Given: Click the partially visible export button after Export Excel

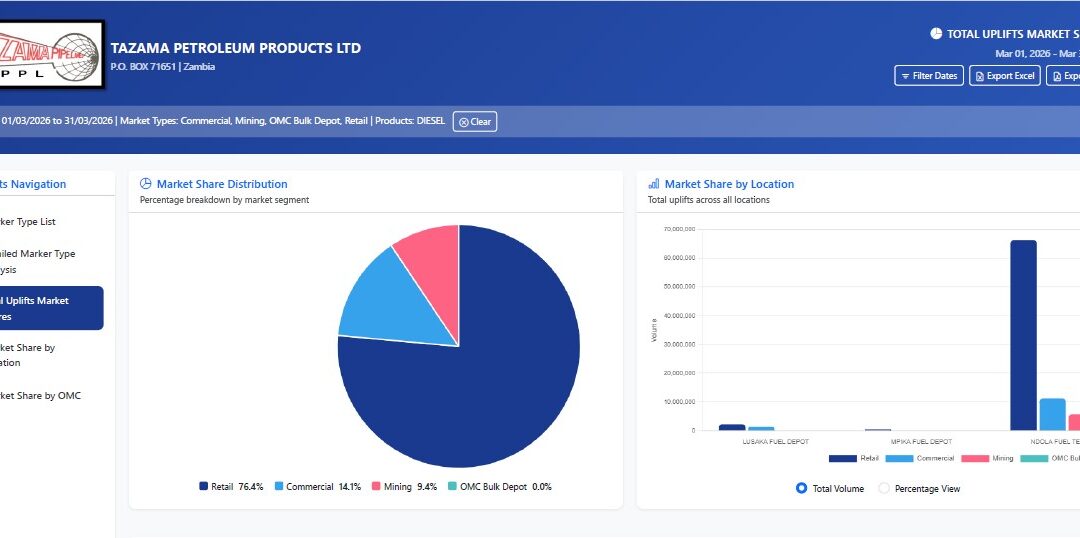Looking at the screenshot, I should 1064,76.
